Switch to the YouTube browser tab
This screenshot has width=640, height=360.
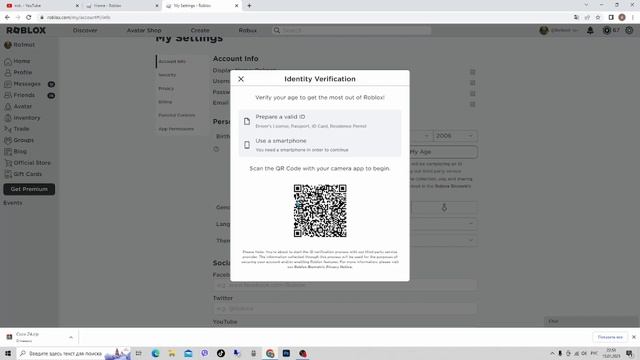(x=42, y=6)
